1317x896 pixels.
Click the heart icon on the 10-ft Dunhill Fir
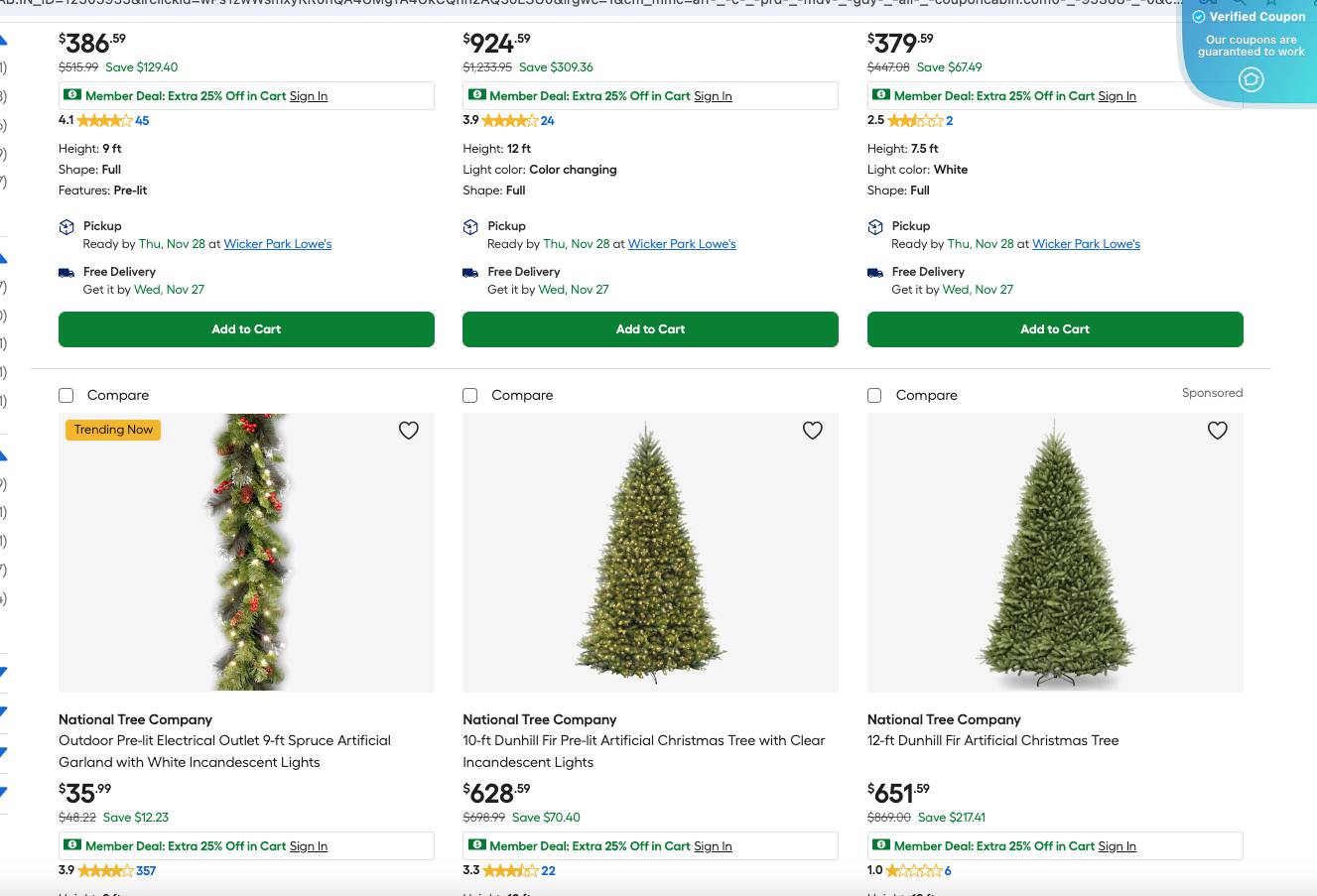point(813,431)
